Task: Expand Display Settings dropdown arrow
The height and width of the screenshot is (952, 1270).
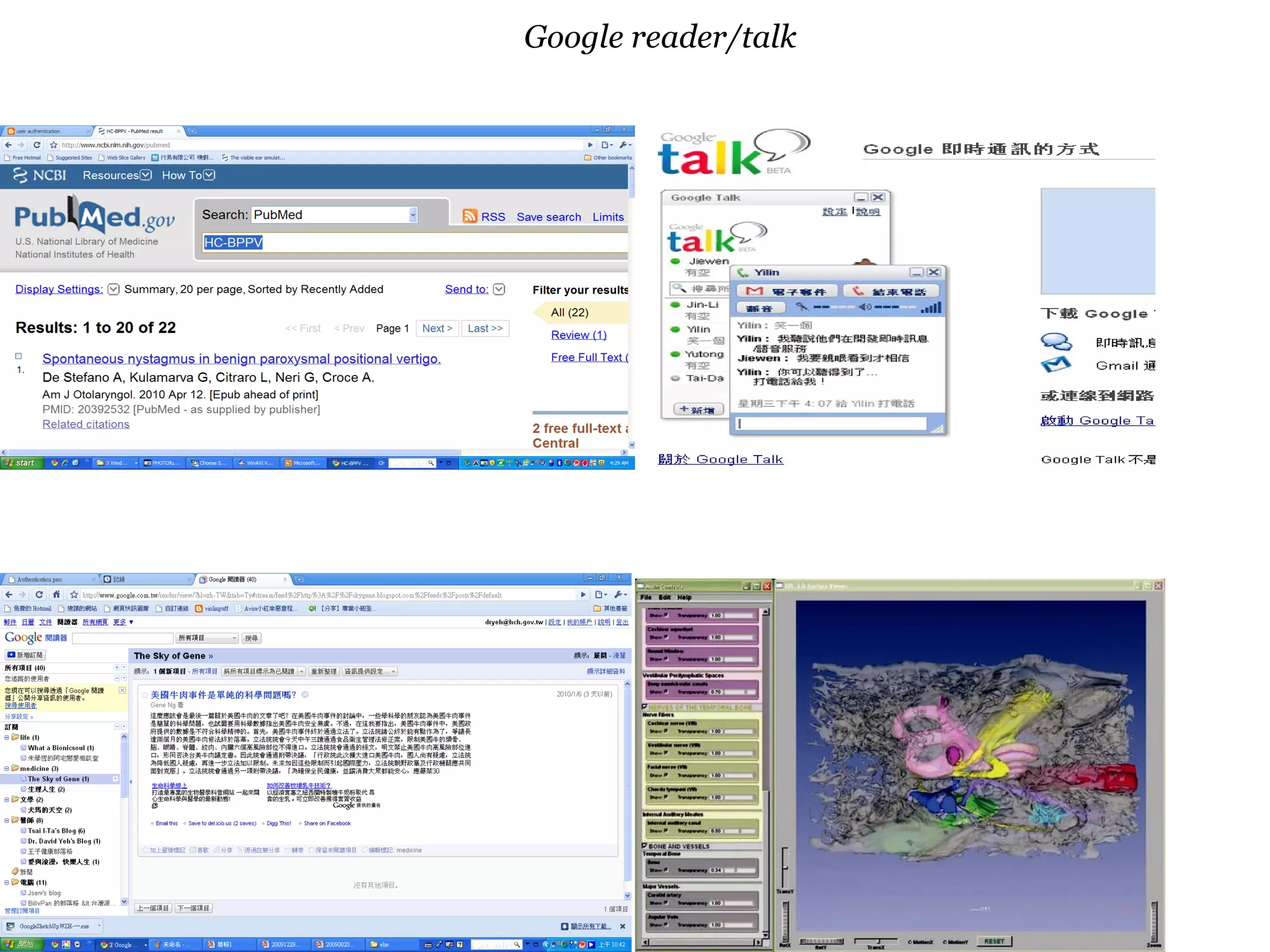Action: coord(113,289)
